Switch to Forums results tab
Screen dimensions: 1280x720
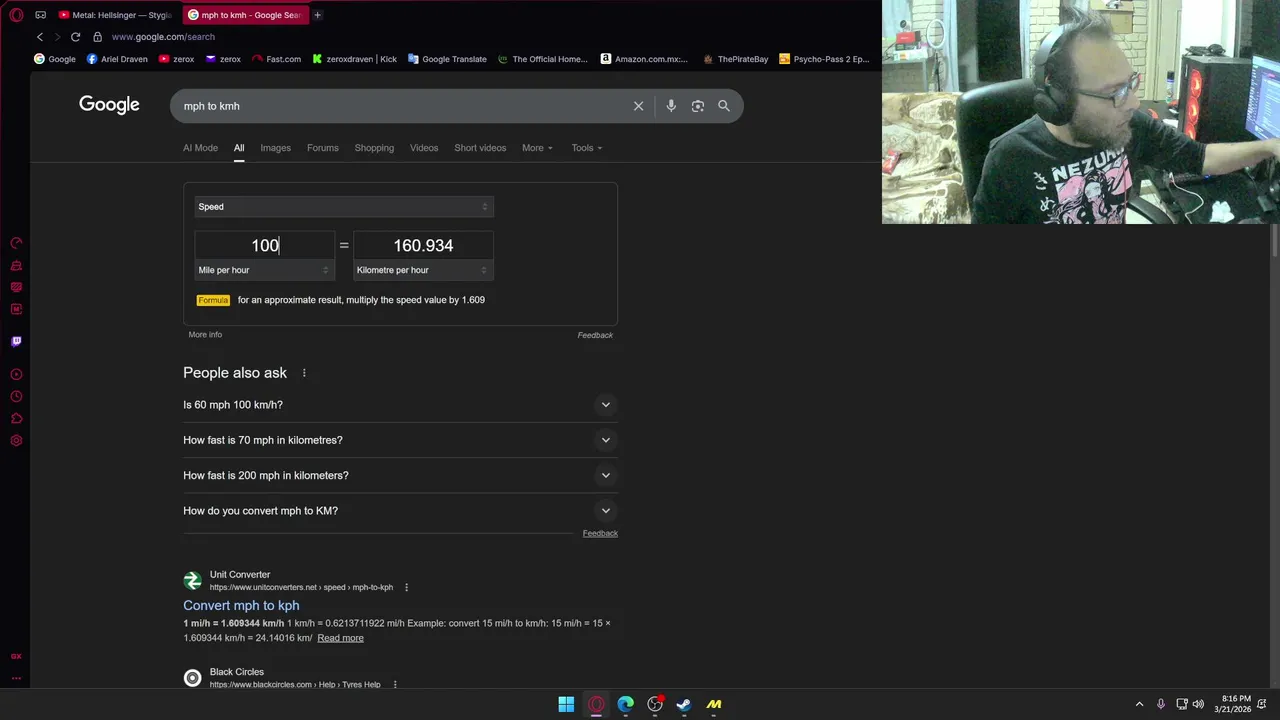pyautogui.click(x=322, y=148)
